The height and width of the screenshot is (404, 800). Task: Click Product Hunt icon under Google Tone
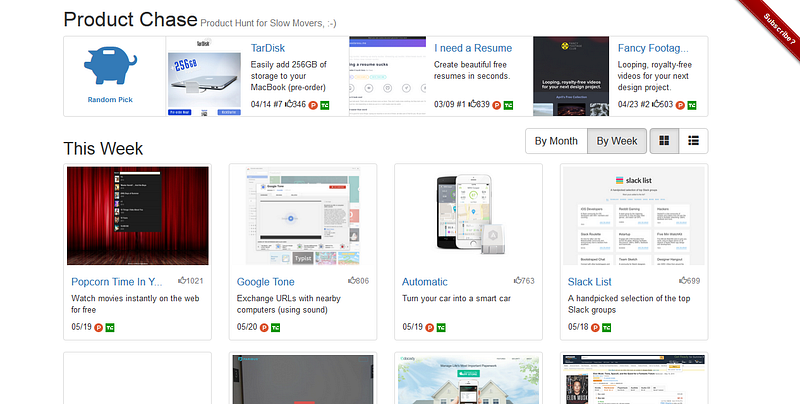point(264,327)
